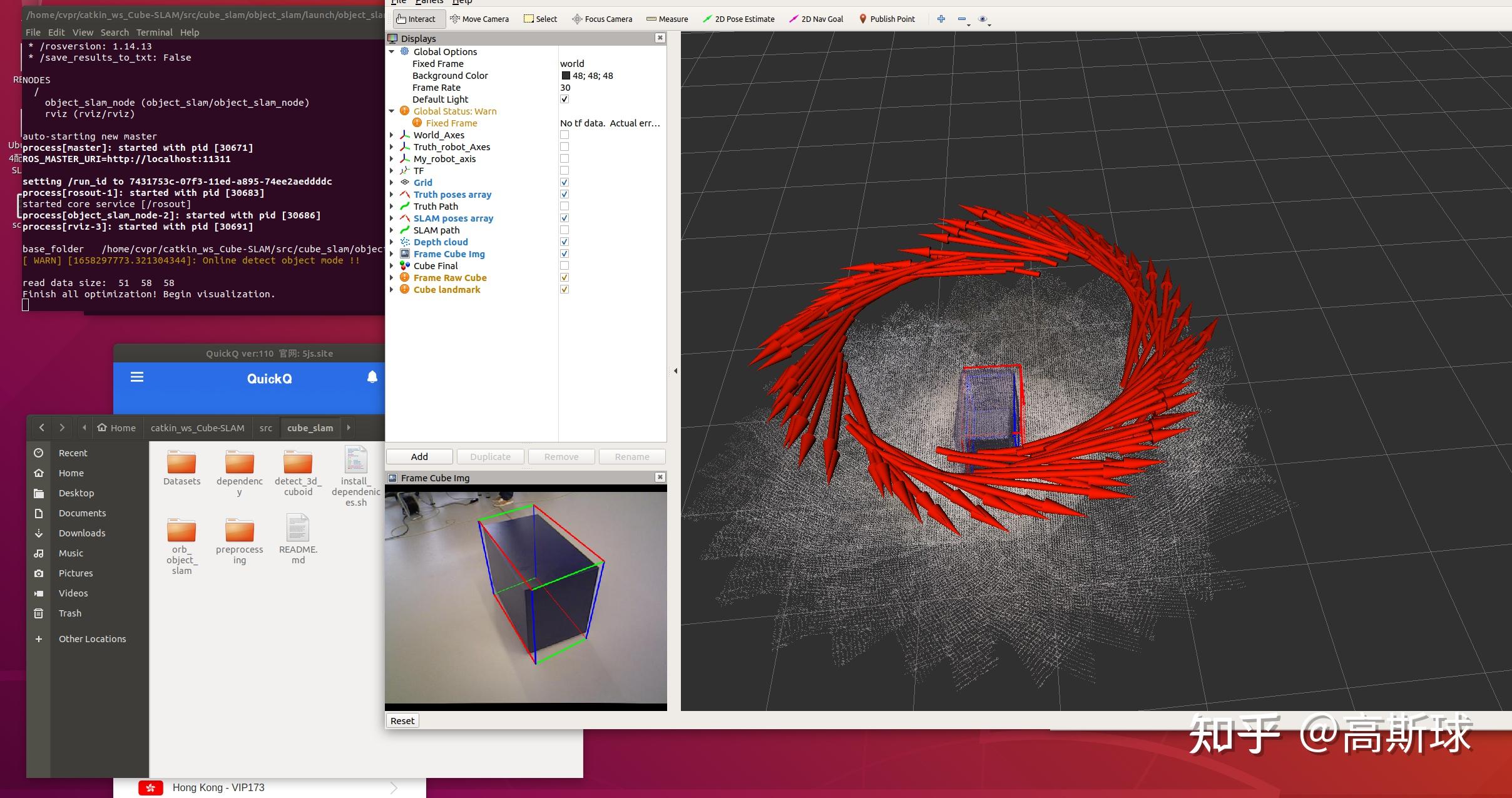Enable the Truth Path display checkbox

pos(564,206)
